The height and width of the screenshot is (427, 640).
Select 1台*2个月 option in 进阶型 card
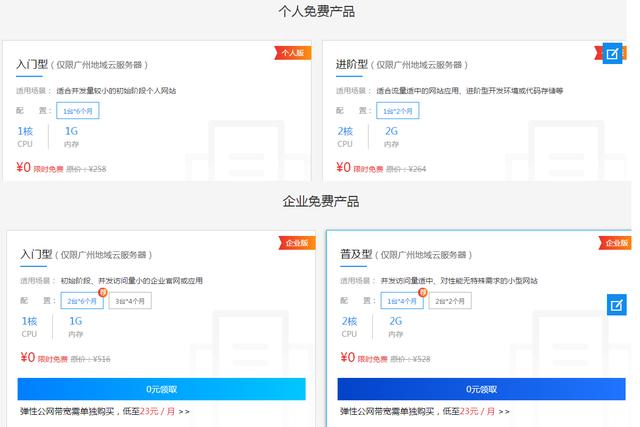(x=398, y=110)
